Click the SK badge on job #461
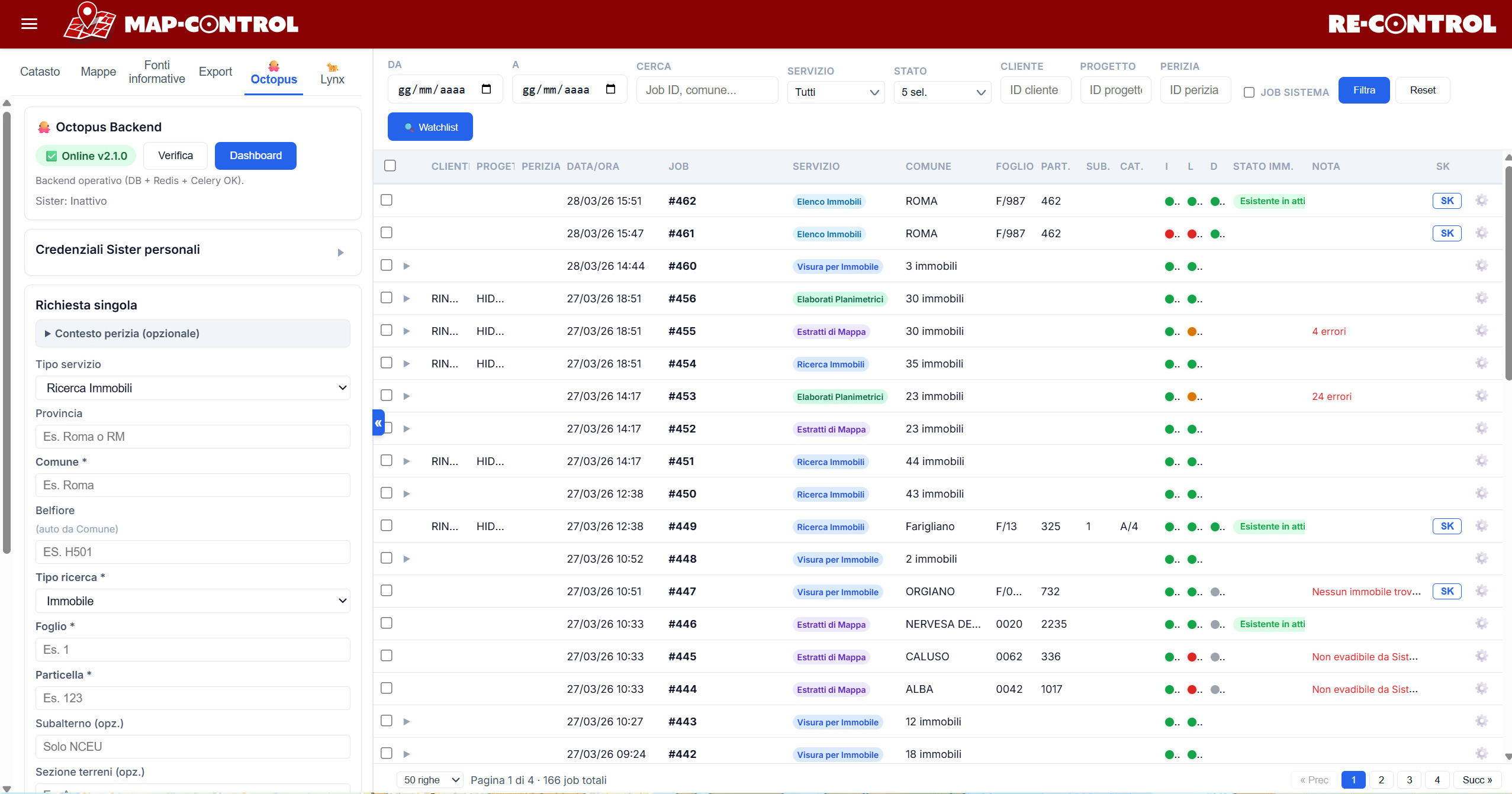1512x794 pixels. 1446,233
